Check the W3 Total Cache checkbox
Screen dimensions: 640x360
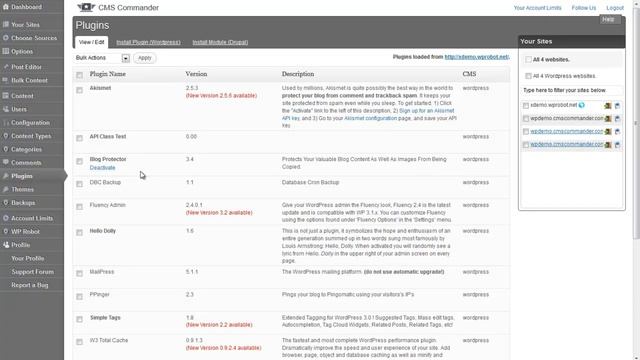point(80,342)
